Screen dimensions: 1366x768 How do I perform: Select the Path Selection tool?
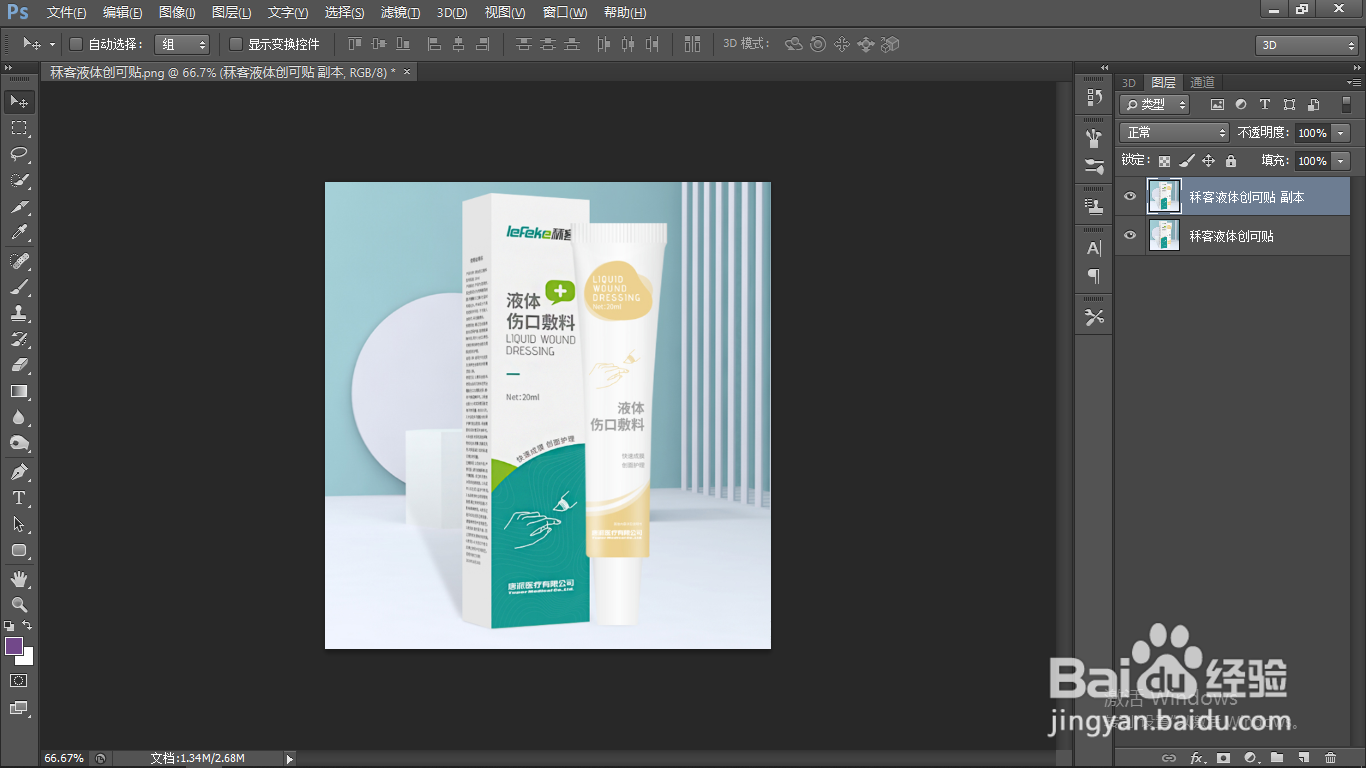19,523
